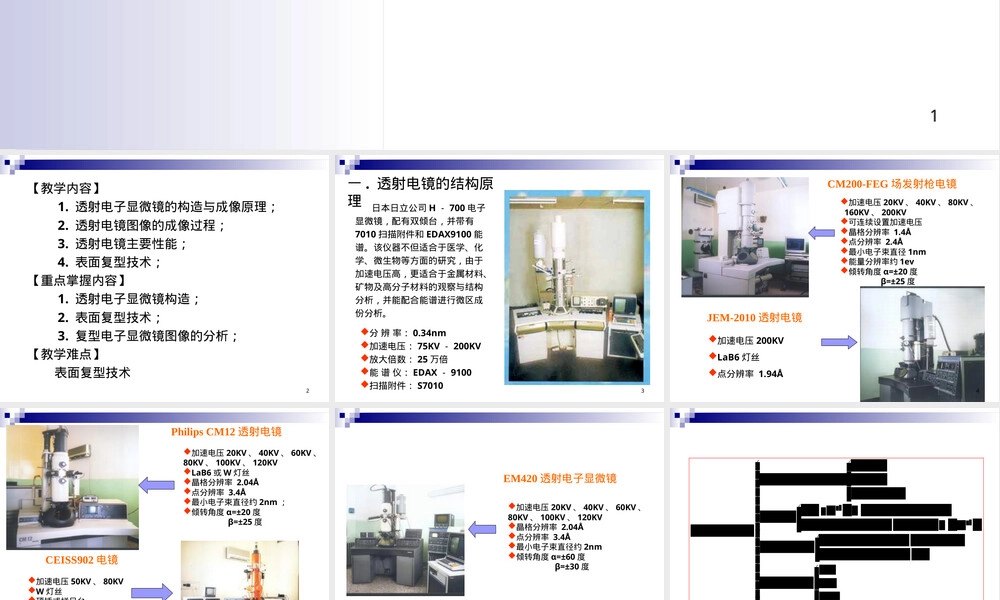The width and height of the screenshot is (1000, 600).
Task: Click the Philips CM12 透射电镜 title
Action: 226,432
